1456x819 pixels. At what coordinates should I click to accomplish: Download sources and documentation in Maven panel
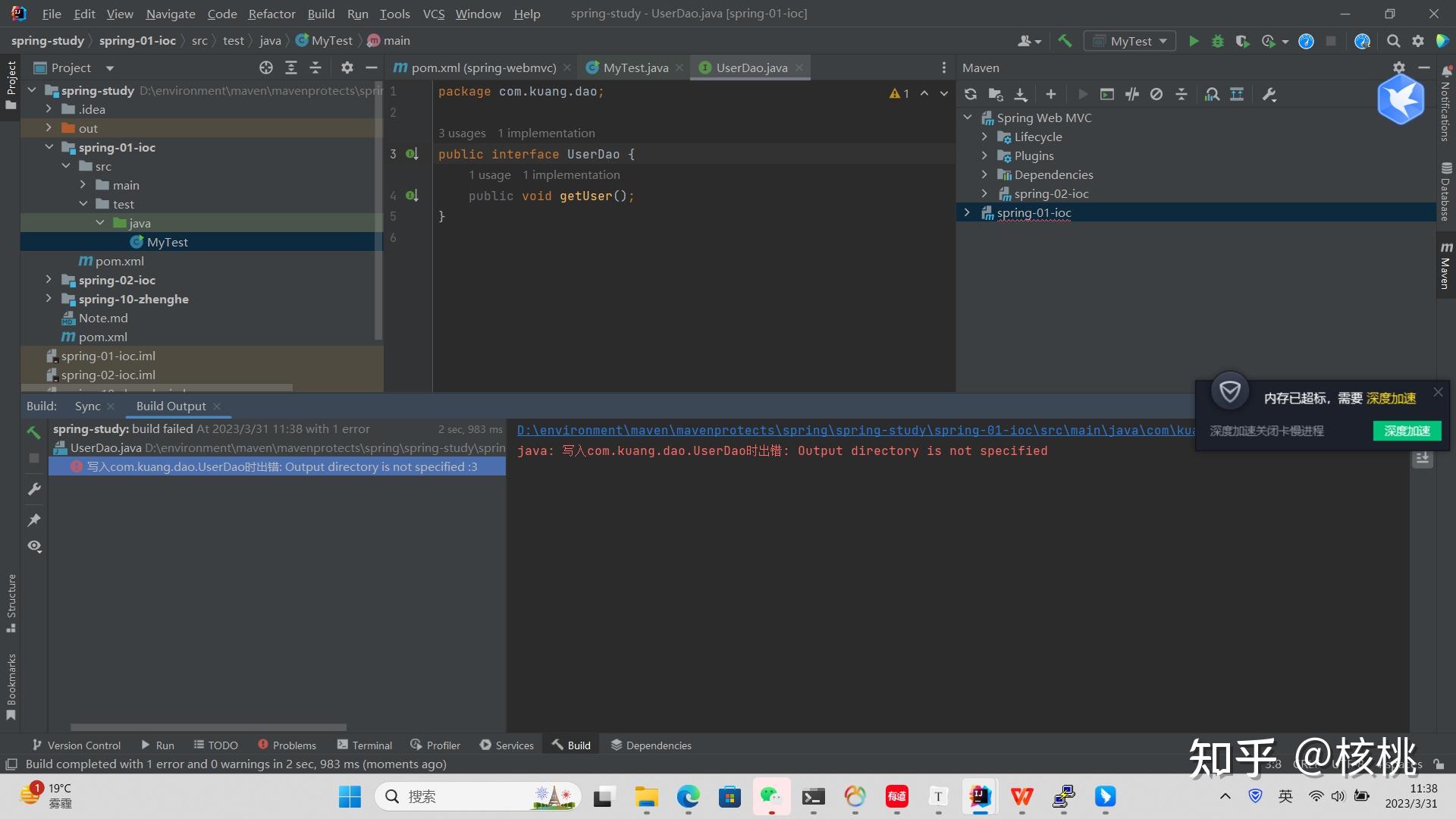pos(1021,94)
